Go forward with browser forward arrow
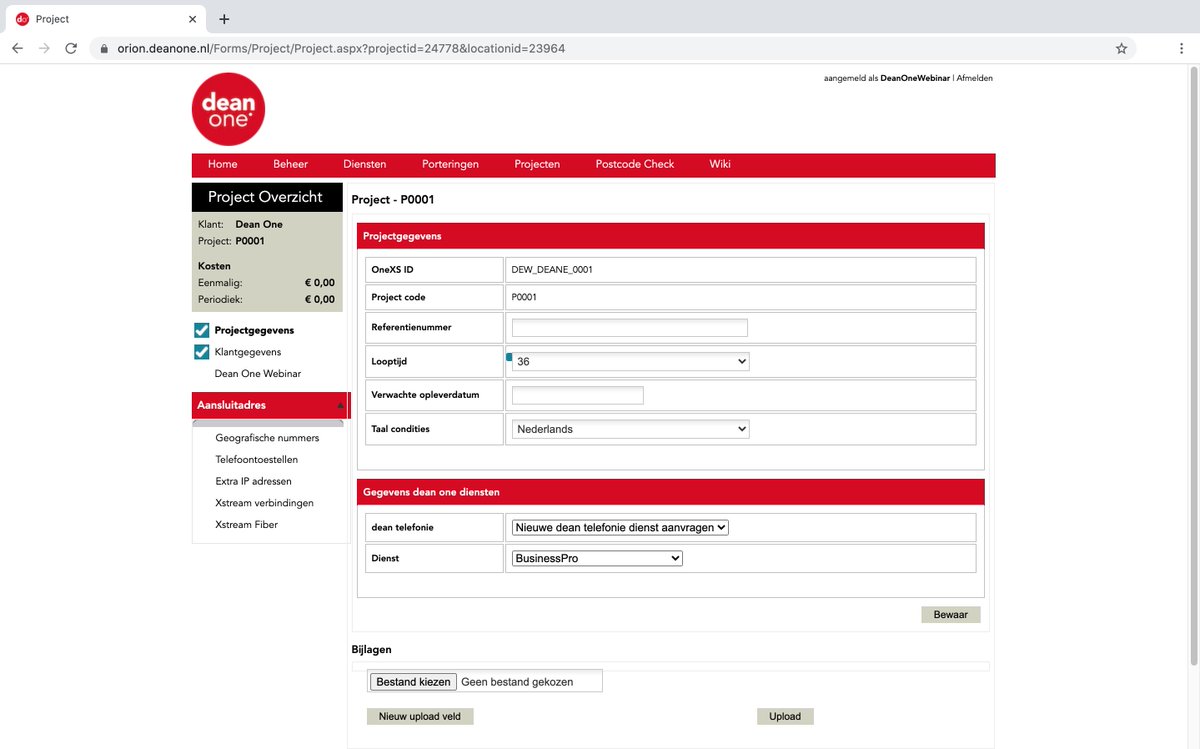 pos(44,48)
